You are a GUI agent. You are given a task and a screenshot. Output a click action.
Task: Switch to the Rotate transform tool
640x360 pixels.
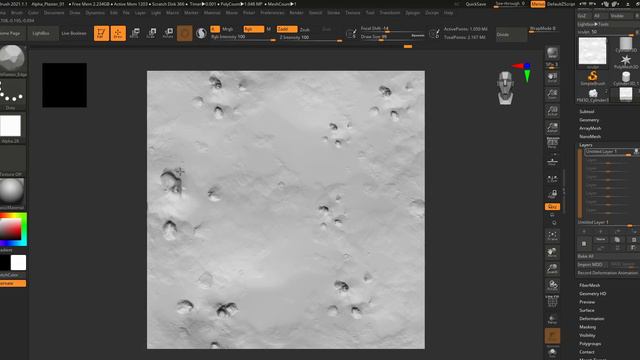[168, 33]
